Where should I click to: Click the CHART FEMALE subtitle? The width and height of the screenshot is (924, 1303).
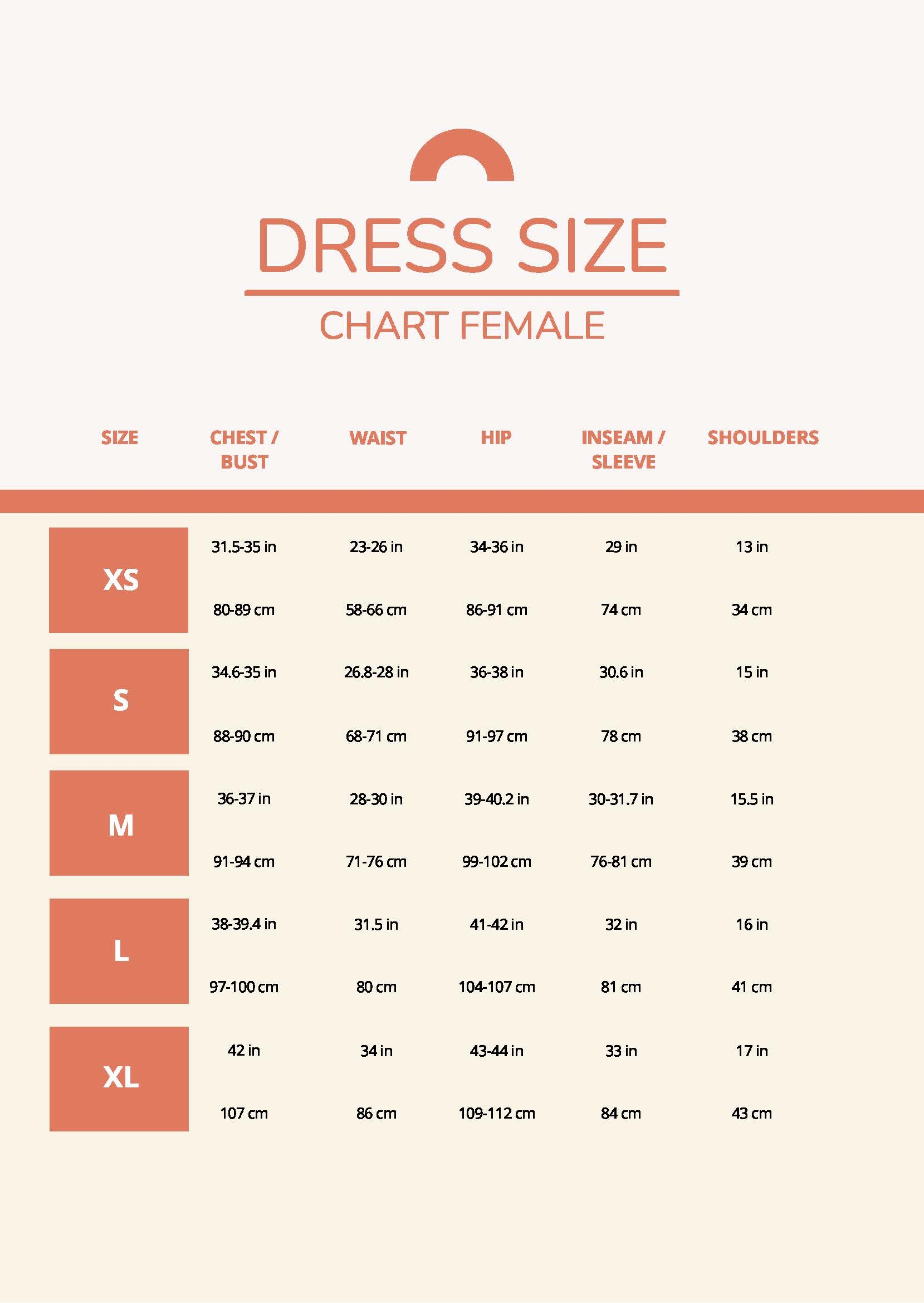click(461, 325)
